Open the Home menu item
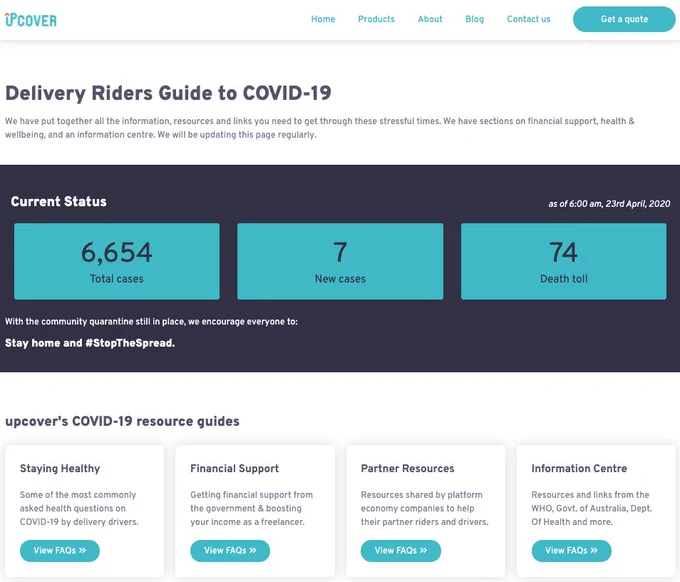Viewport: 680px width, 582px height. (323, 19)
